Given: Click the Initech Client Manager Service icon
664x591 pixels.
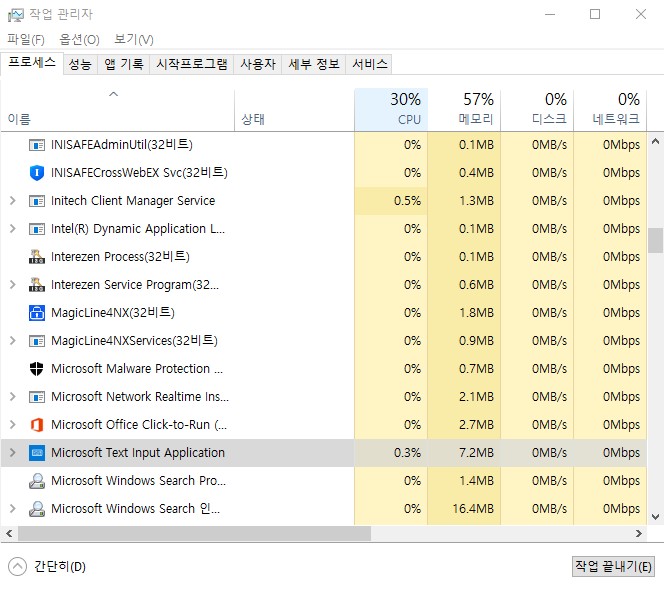Looking at the screenshot, I should (37, 201).
